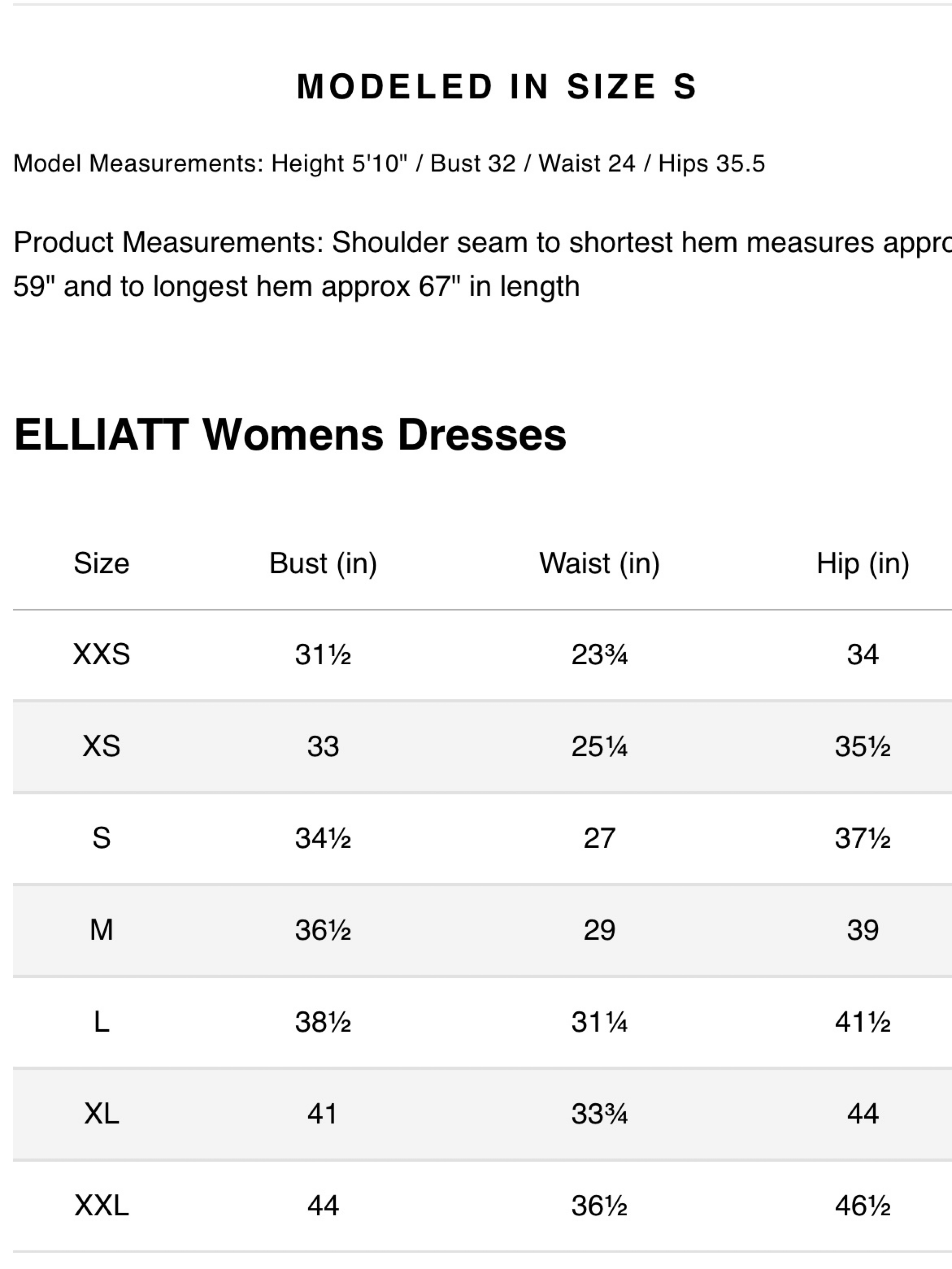Image resolution: width=952 pixels, height=1269 pixels.
Task: Click the 41½ hip value for L
Action: click(863, 1022)
